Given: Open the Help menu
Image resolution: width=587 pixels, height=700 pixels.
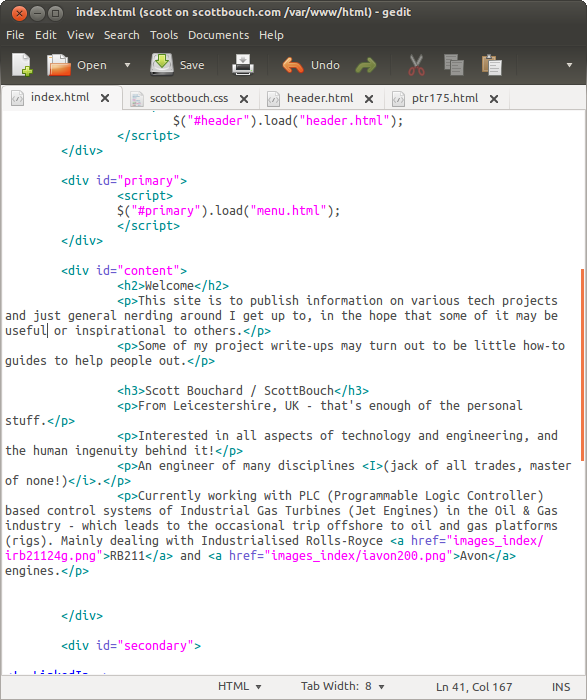Looking at the screenshot, I should point(271,35).
